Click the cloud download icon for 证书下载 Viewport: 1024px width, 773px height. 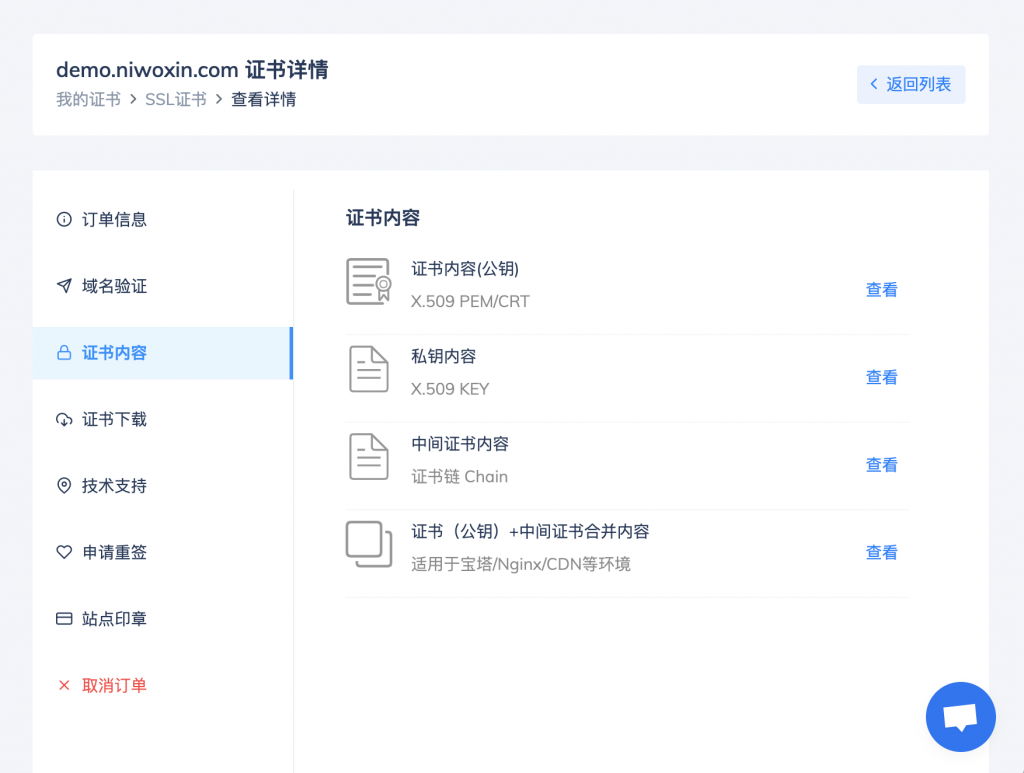click(64, 420)
